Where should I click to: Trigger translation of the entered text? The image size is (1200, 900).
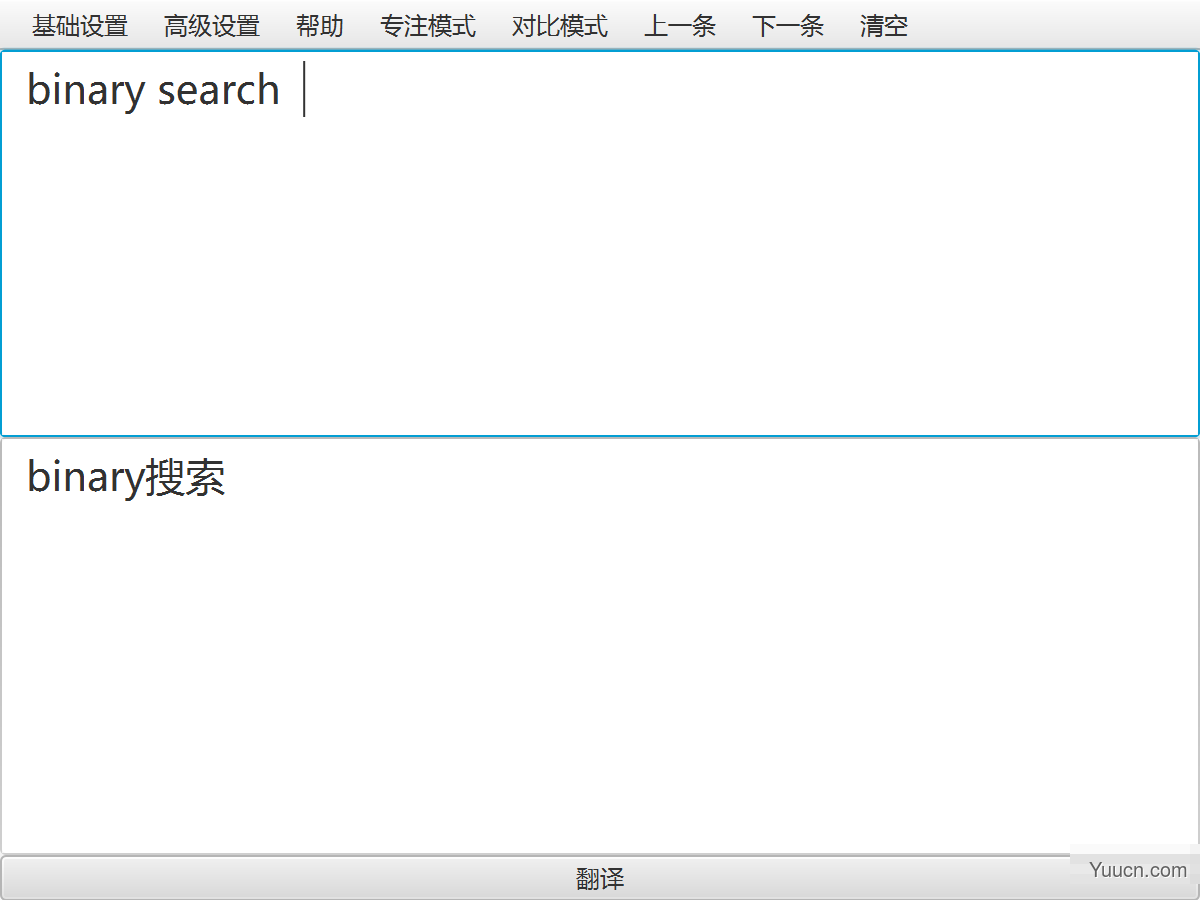click(x=600, y=878)
